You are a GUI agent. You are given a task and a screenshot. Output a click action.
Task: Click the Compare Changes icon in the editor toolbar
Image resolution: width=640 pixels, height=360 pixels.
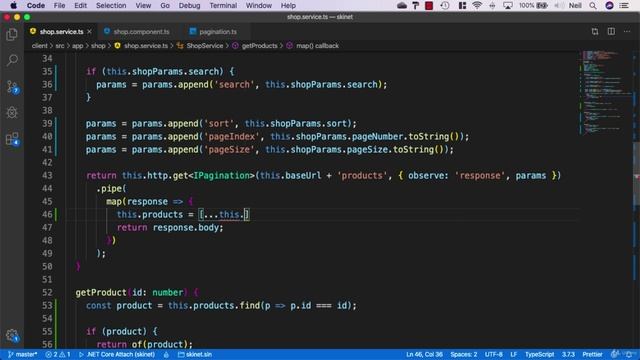(595, 31)
